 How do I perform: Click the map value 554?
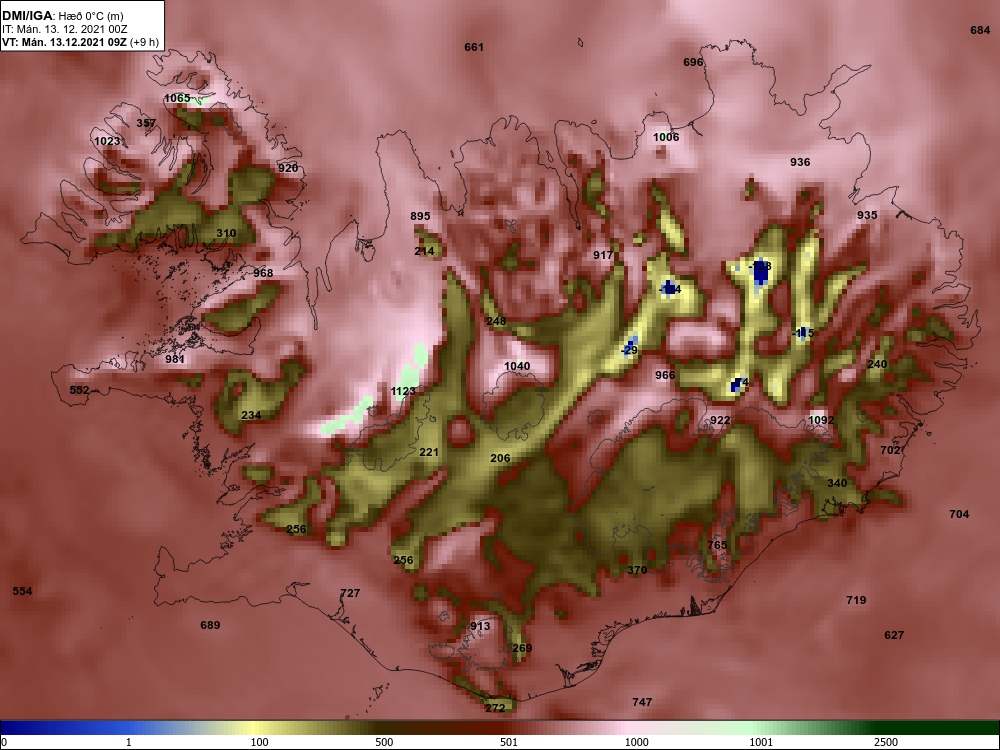point(22,591)
